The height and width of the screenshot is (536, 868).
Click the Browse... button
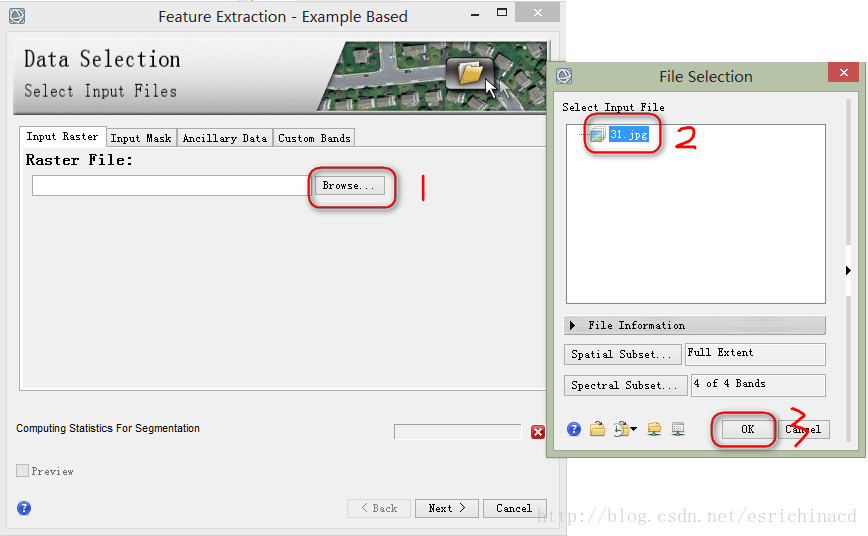pos(349,185)
